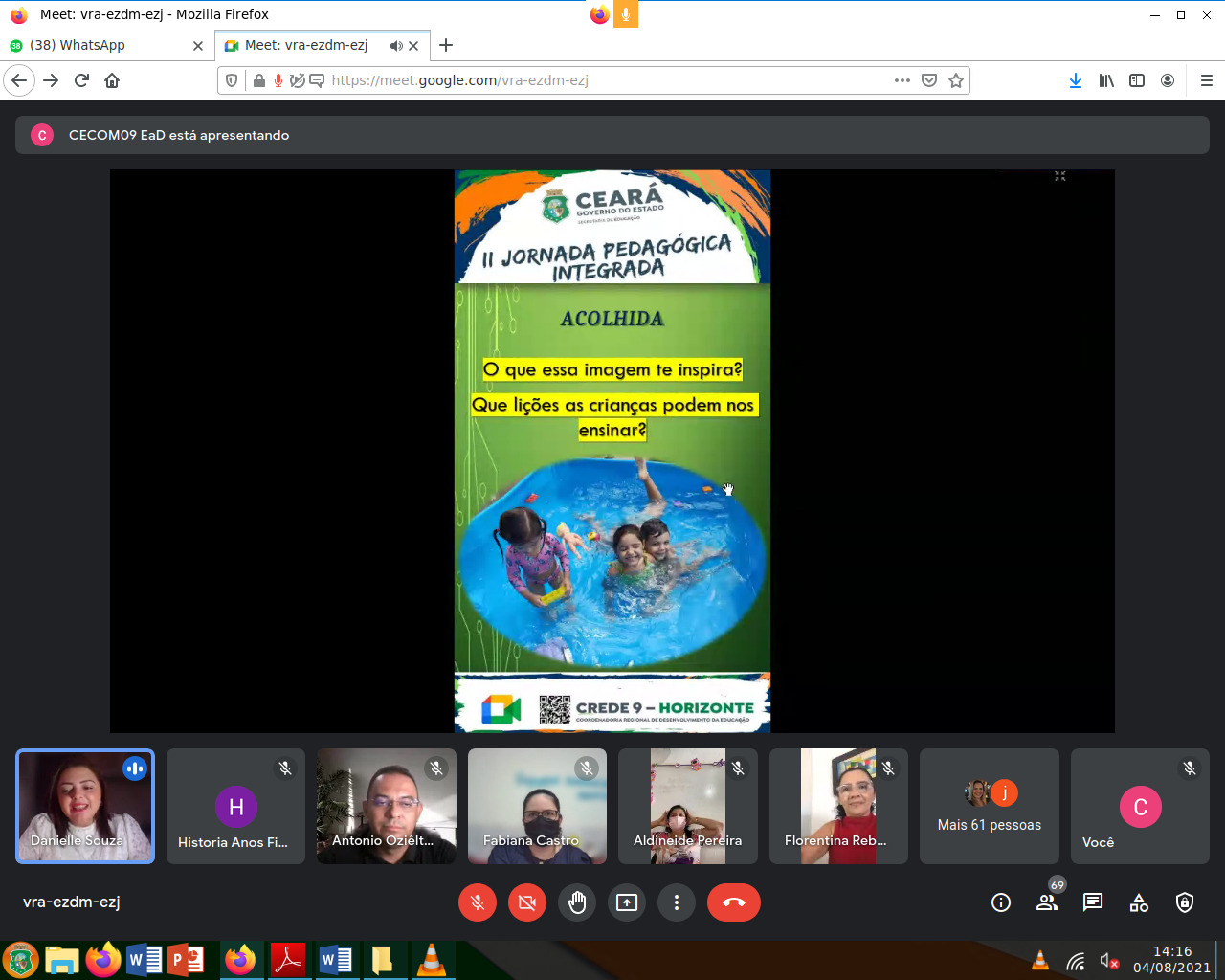Raise hand in the meeting

(x=577, y=902)
